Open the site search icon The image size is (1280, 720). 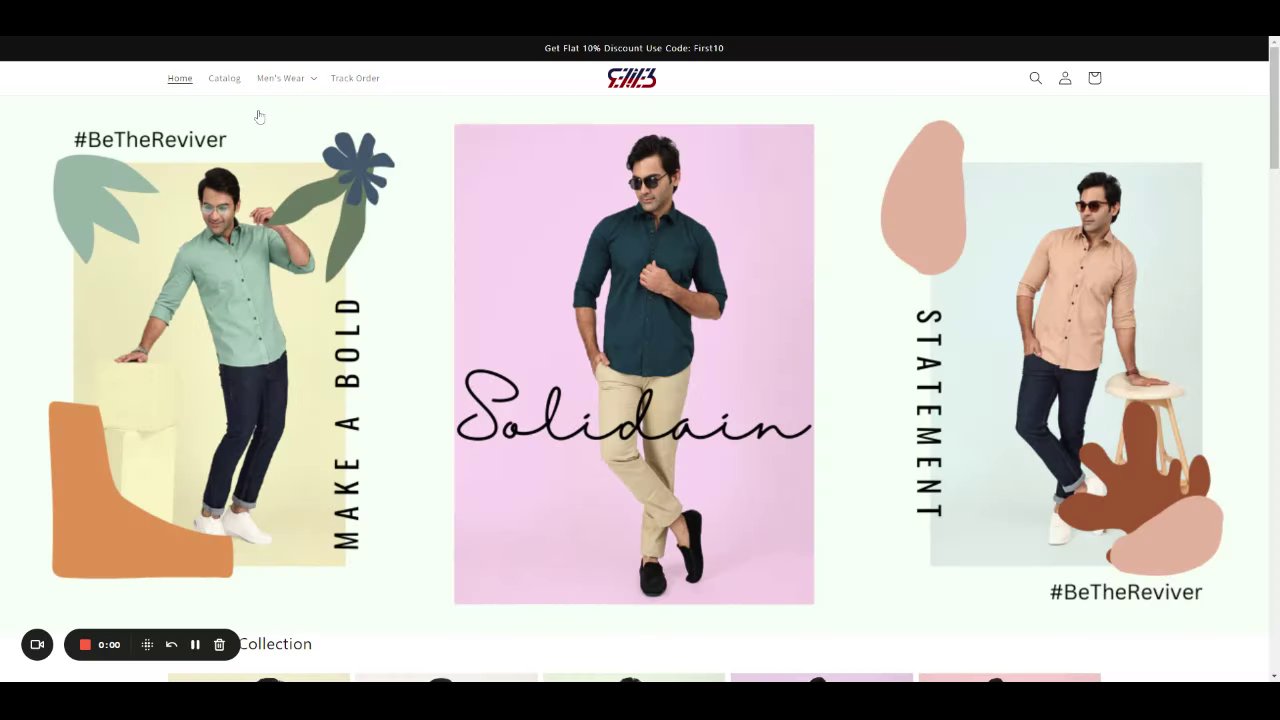1035,78
